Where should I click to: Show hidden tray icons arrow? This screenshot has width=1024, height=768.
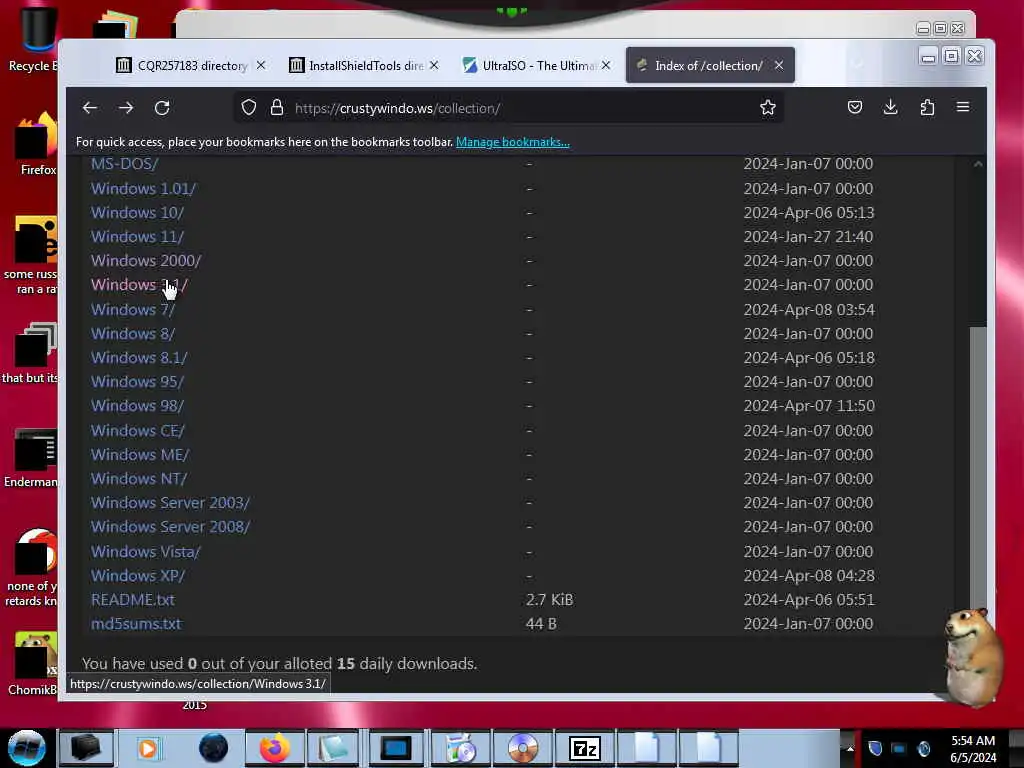pos(850,748)
